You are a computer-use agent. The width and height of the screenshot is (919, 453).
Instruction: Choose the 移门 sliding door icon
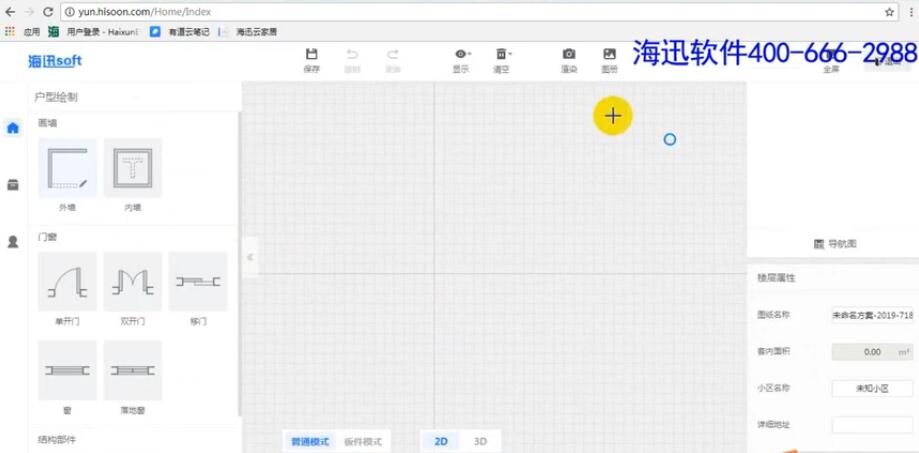click(x=198, y=281)
